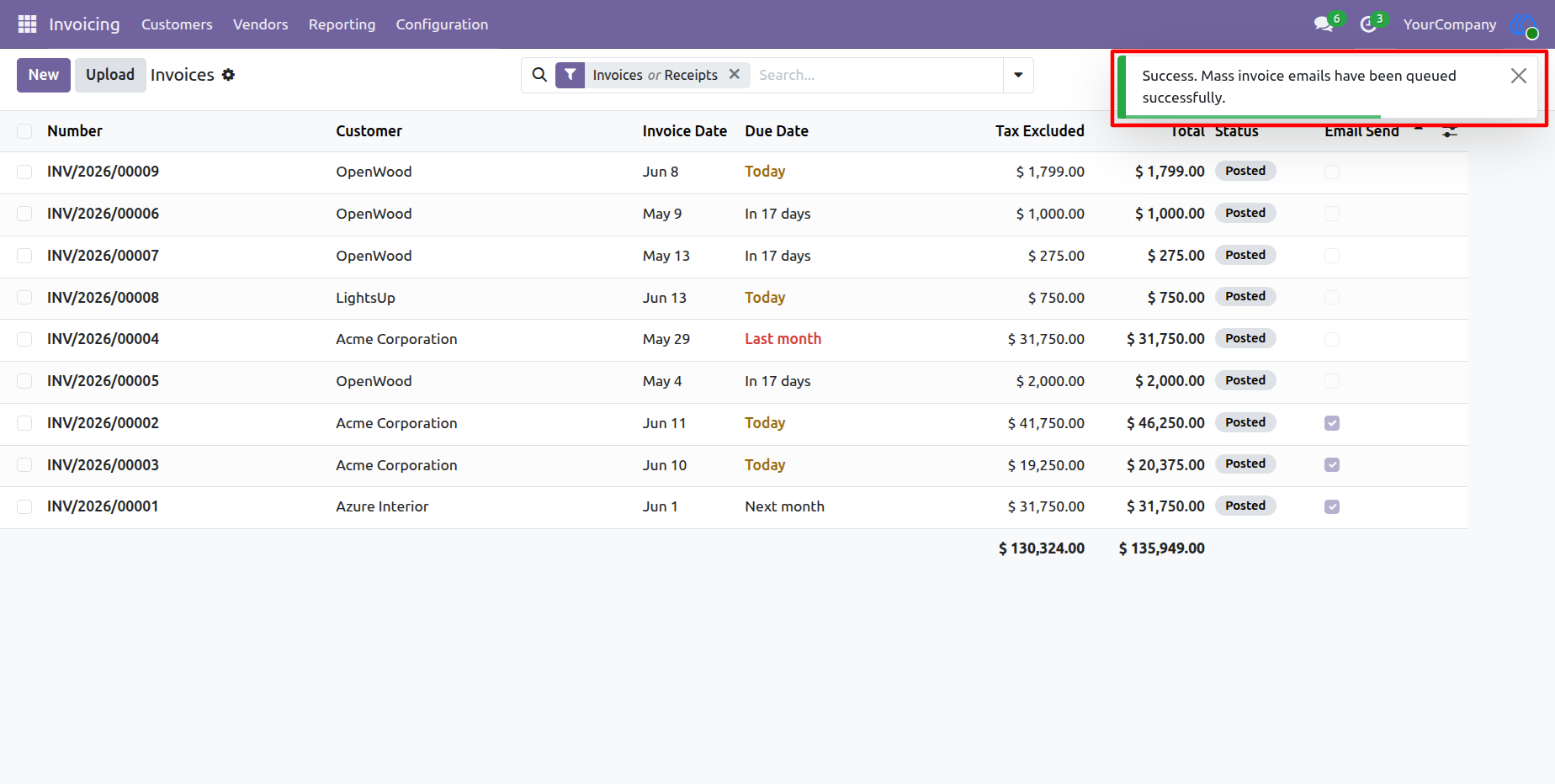Open the Vendors menu
Screen dimensions: 1555x784
click(261, 24)
